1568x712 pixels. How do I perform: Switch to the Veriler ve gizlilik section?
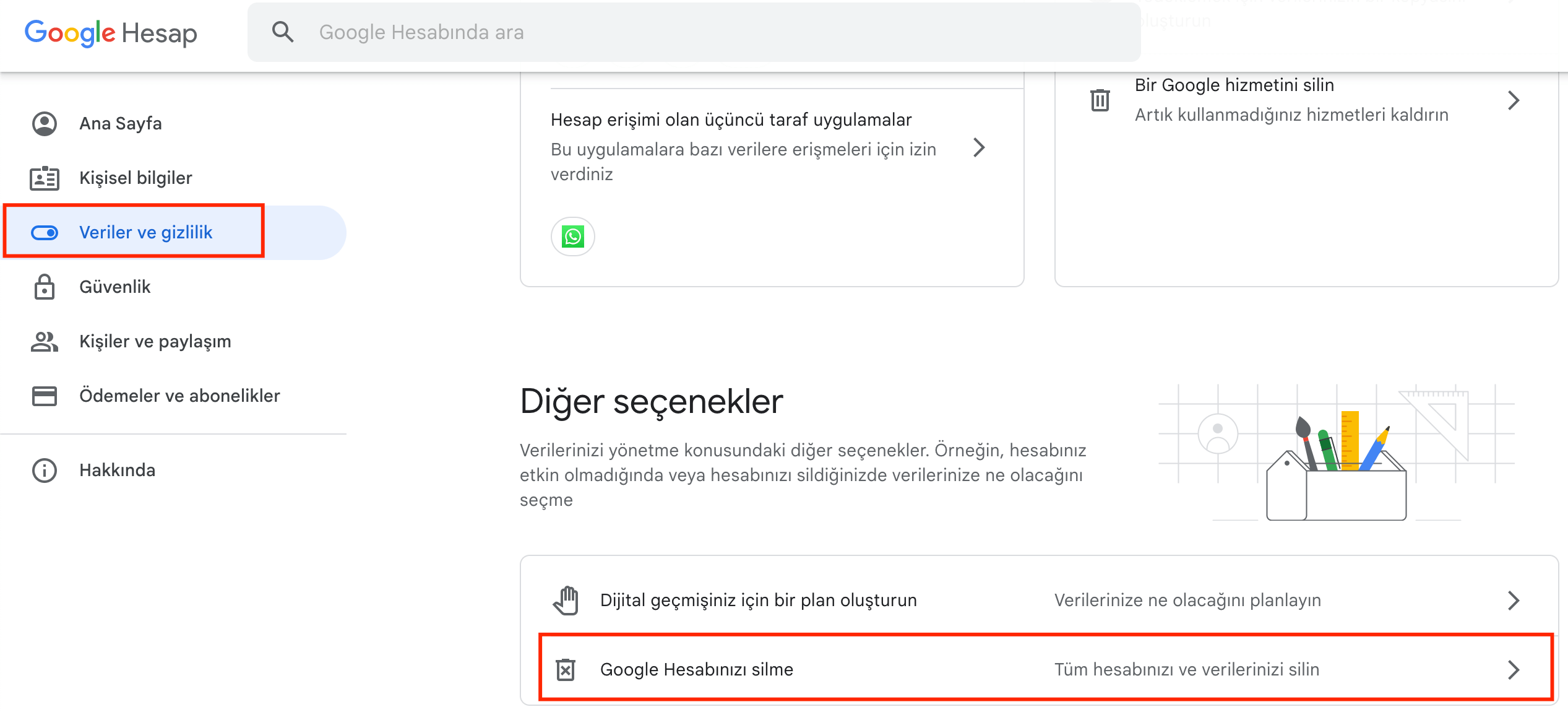tap(145, 232)
